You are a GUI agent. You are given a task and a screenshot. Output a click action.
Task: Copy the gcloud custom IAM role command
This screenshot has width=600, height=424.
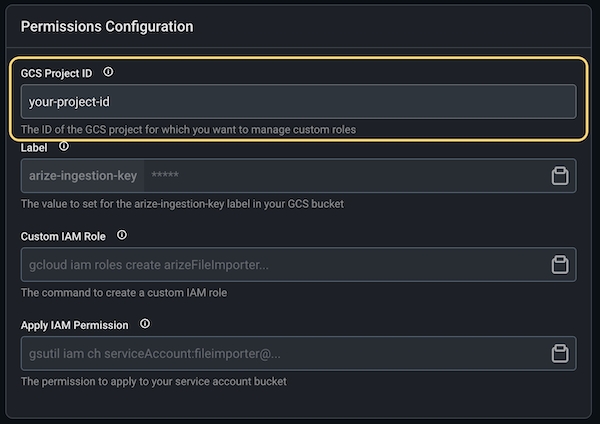[x=560, y=265]
